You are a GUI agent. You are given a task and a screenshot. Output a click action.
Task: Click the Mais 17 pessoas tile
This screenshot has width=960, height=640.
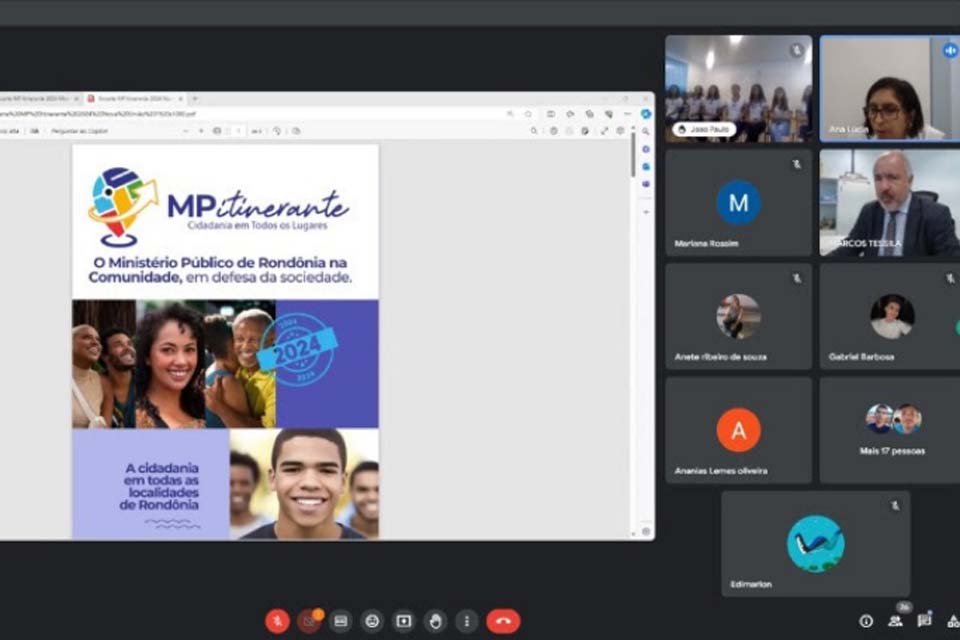point(891,430)
